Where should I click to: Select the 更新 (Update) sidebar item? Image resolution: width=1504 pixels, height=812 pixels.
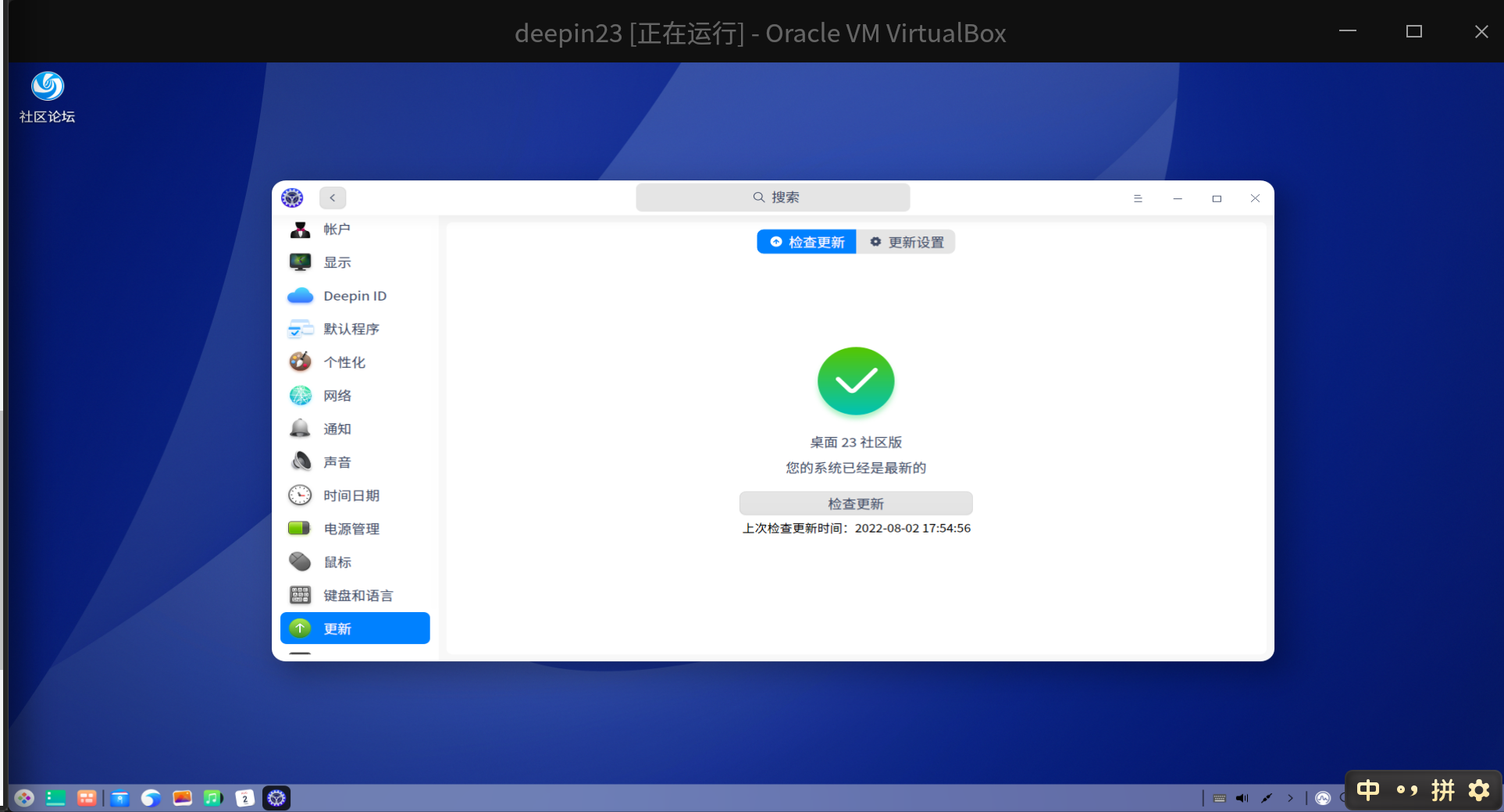[355, 629]
